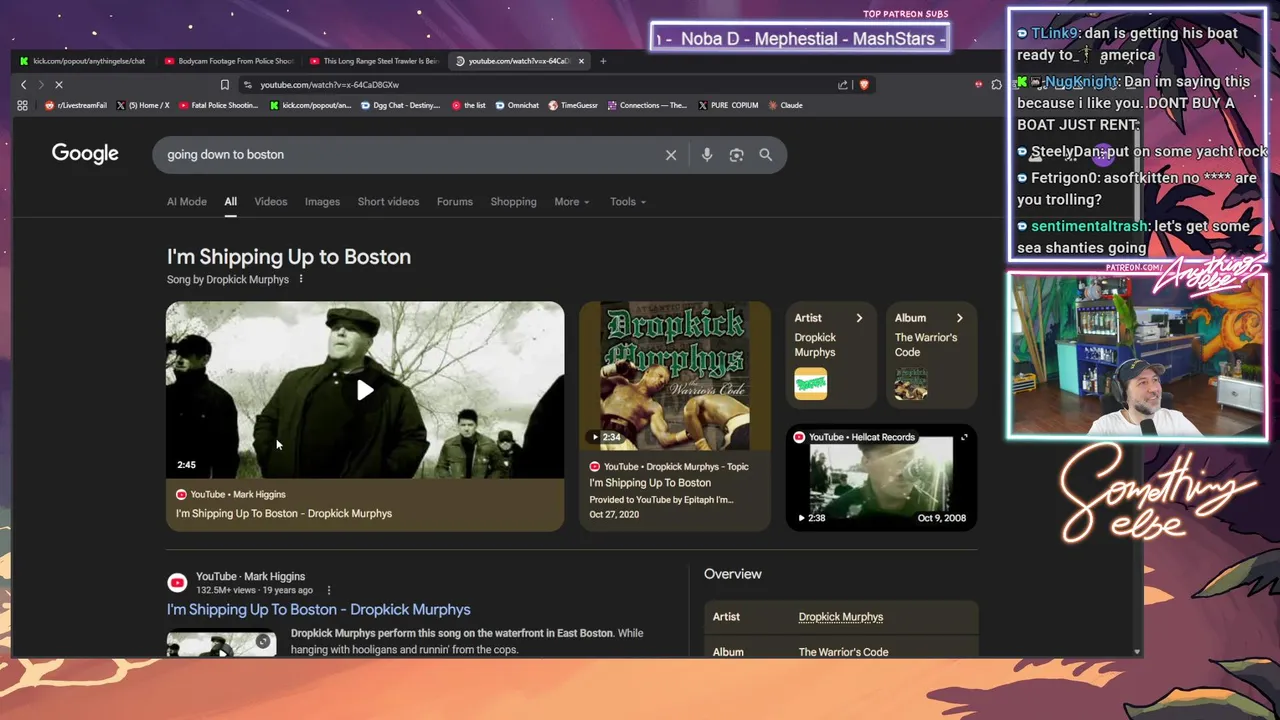Switch to the Bodycam Footage From Police tab

229,61
